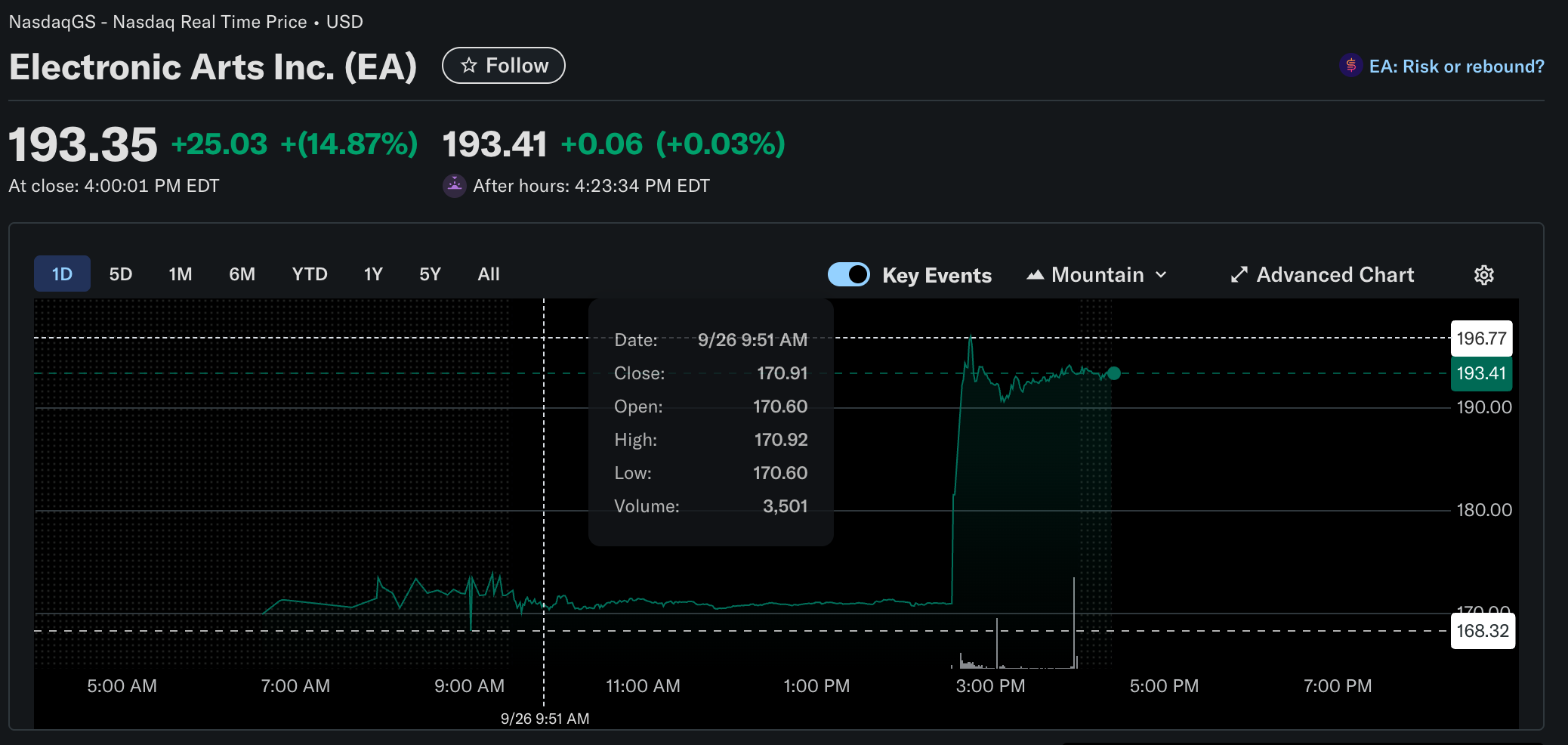Click the 9/26 9:51 AM crosshair time marker
The width and height of the screenshot is (1568, 745).
click(x=545, y=719)
